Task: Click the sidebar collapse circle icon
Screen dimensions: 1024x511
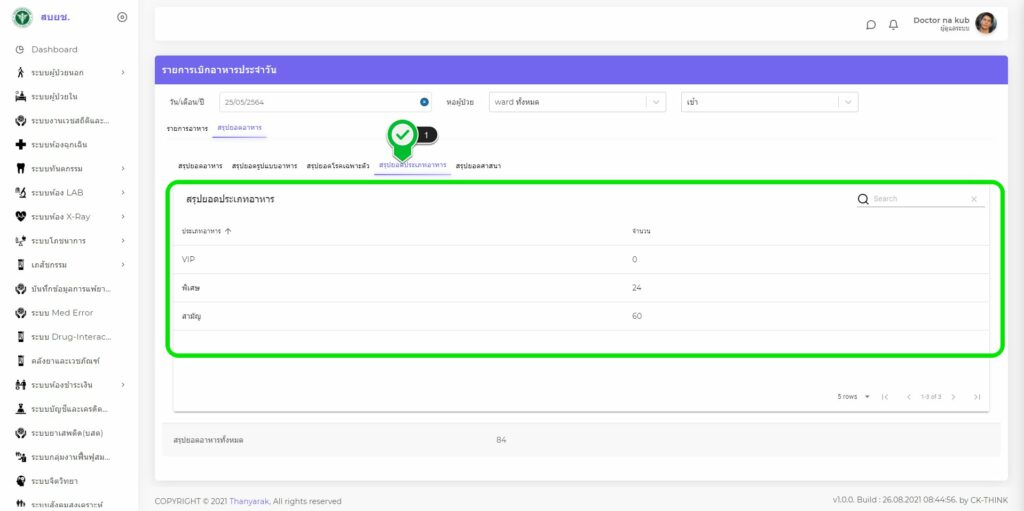Action: pos(122,17)
